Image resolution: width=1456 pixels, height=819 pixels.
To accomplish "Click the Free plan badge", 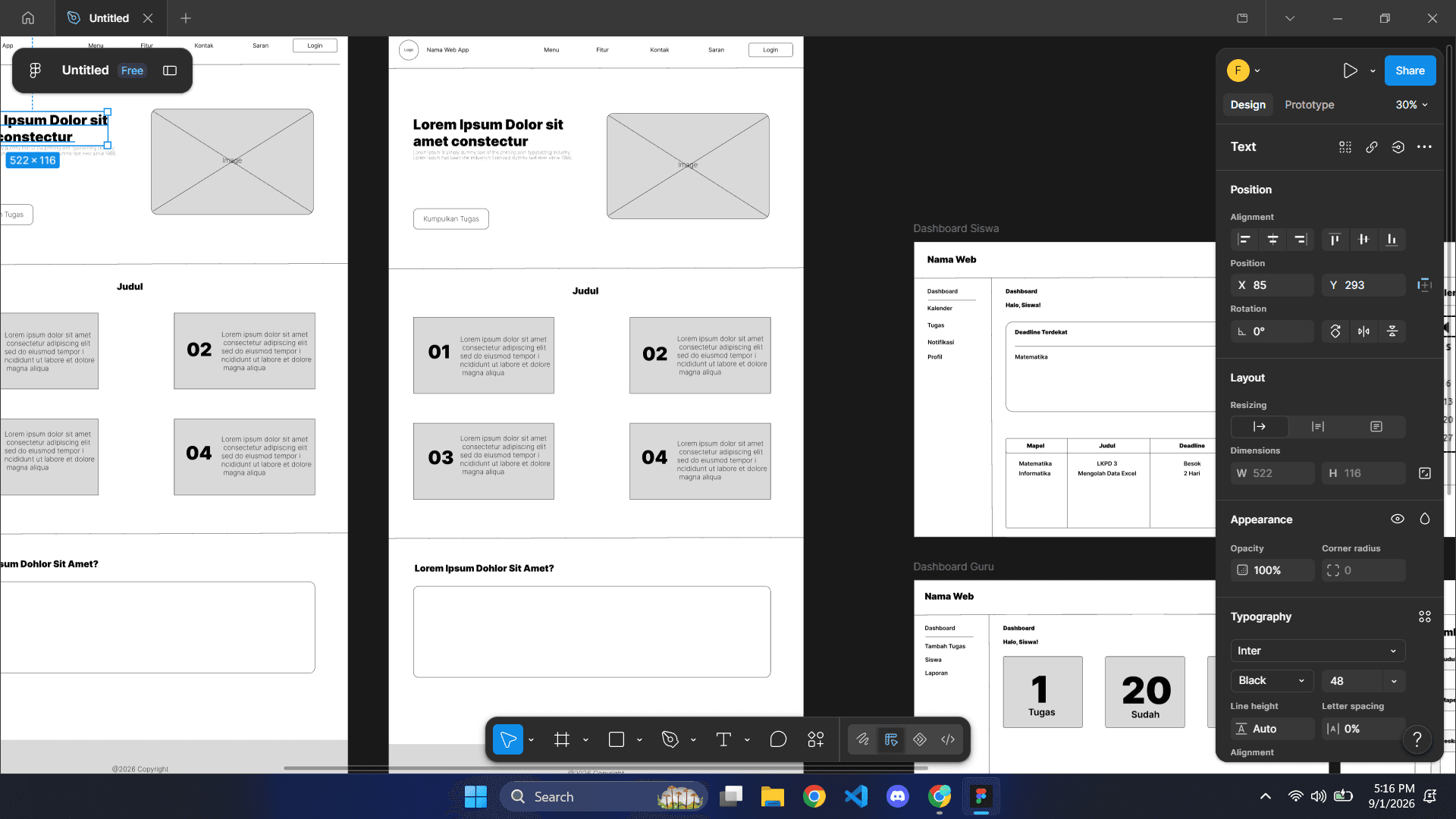I will coord(132,71).
